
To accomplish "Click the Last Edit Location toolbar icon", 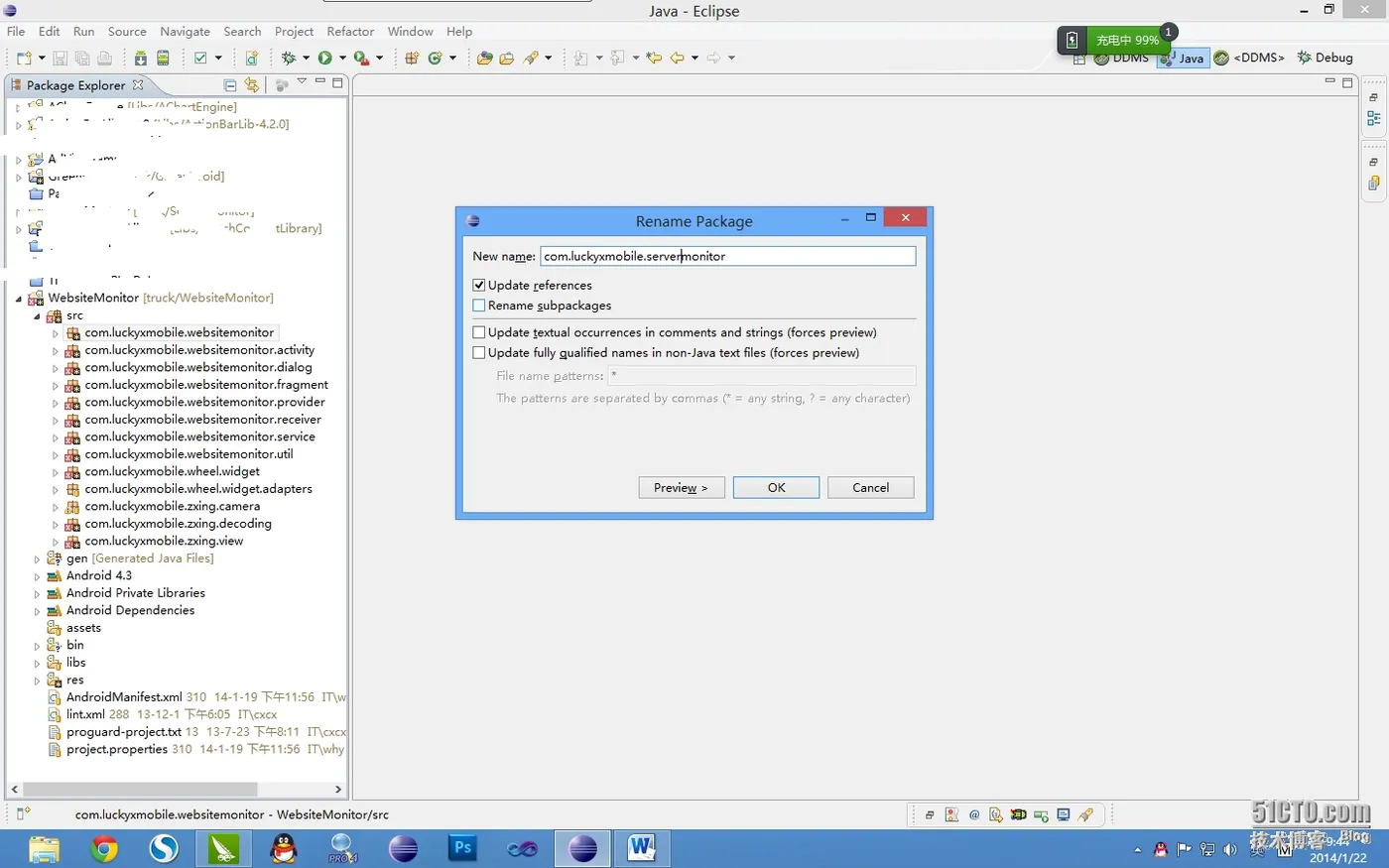I will click(x=654, y=59).
